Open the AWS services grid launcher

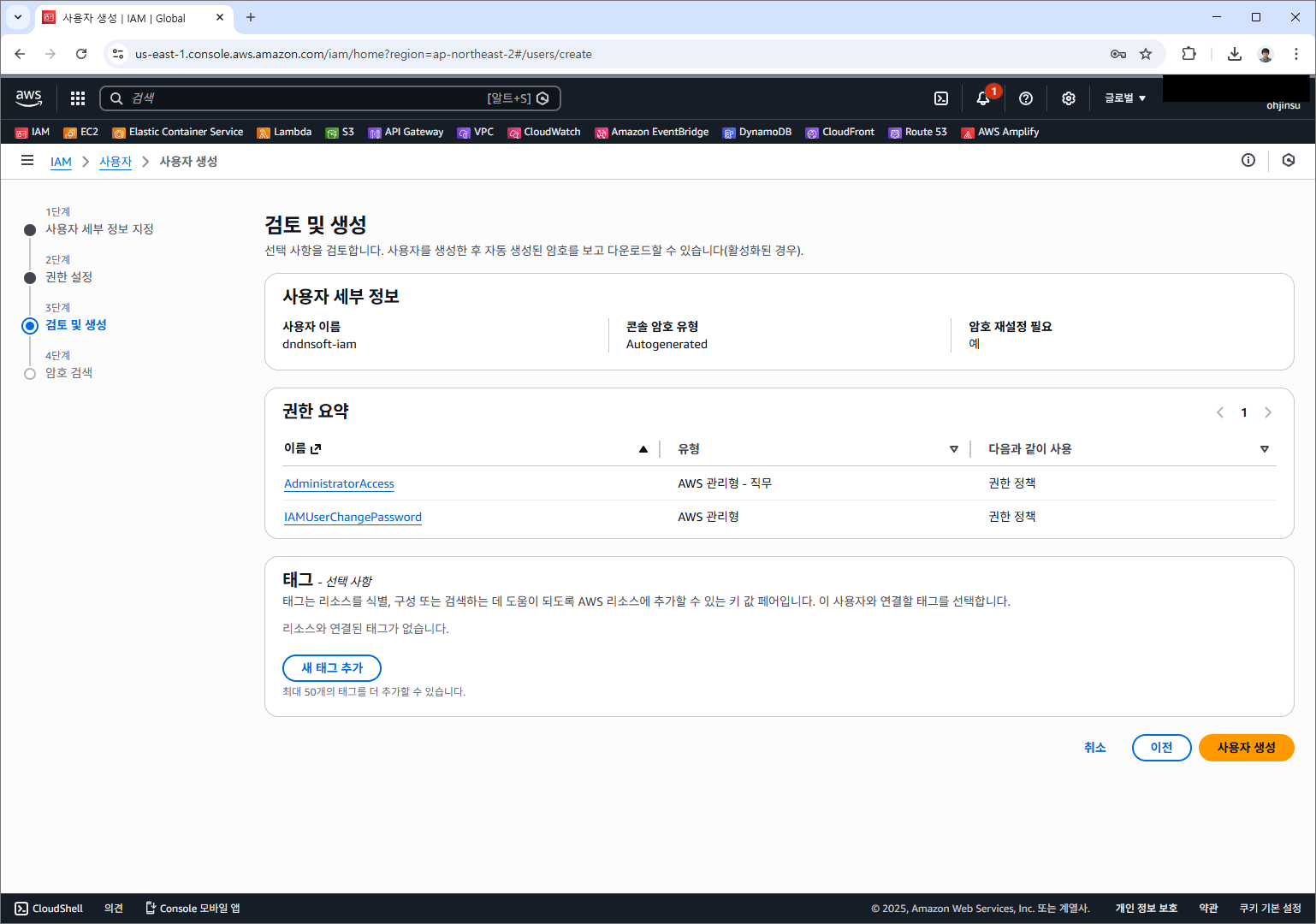tap(77, 98)
